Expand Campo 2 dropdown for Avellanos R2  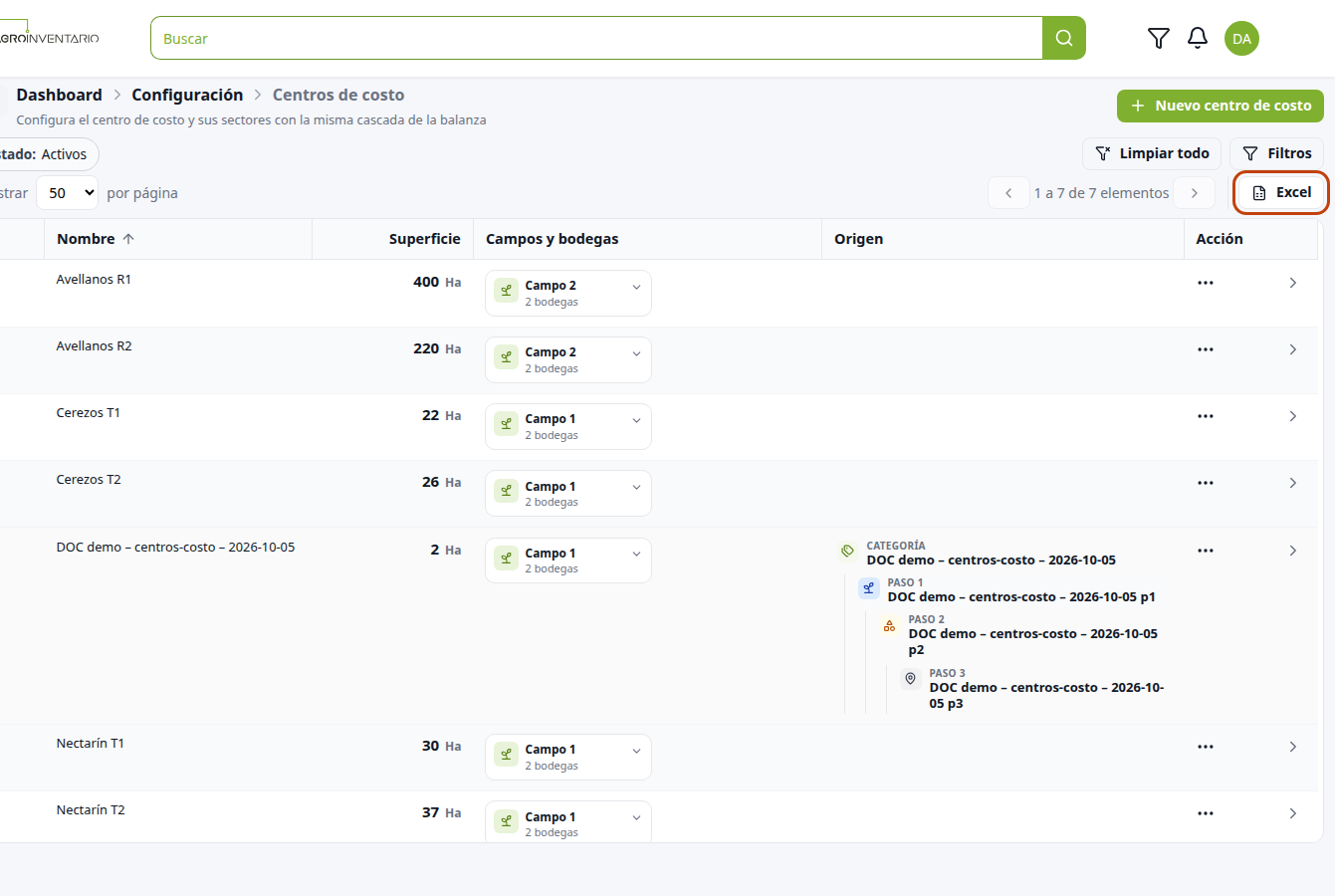[x=568, y=359]
